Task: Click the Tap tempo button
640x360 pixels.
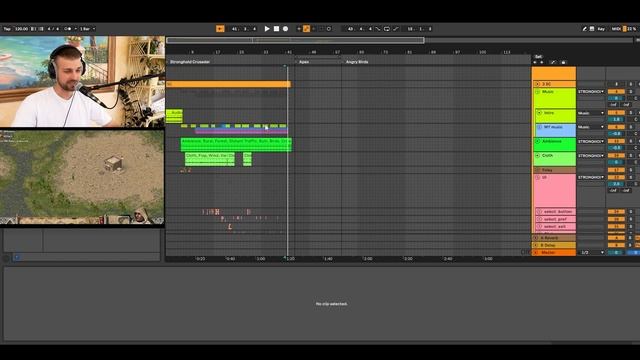Action: pos(7,29)
